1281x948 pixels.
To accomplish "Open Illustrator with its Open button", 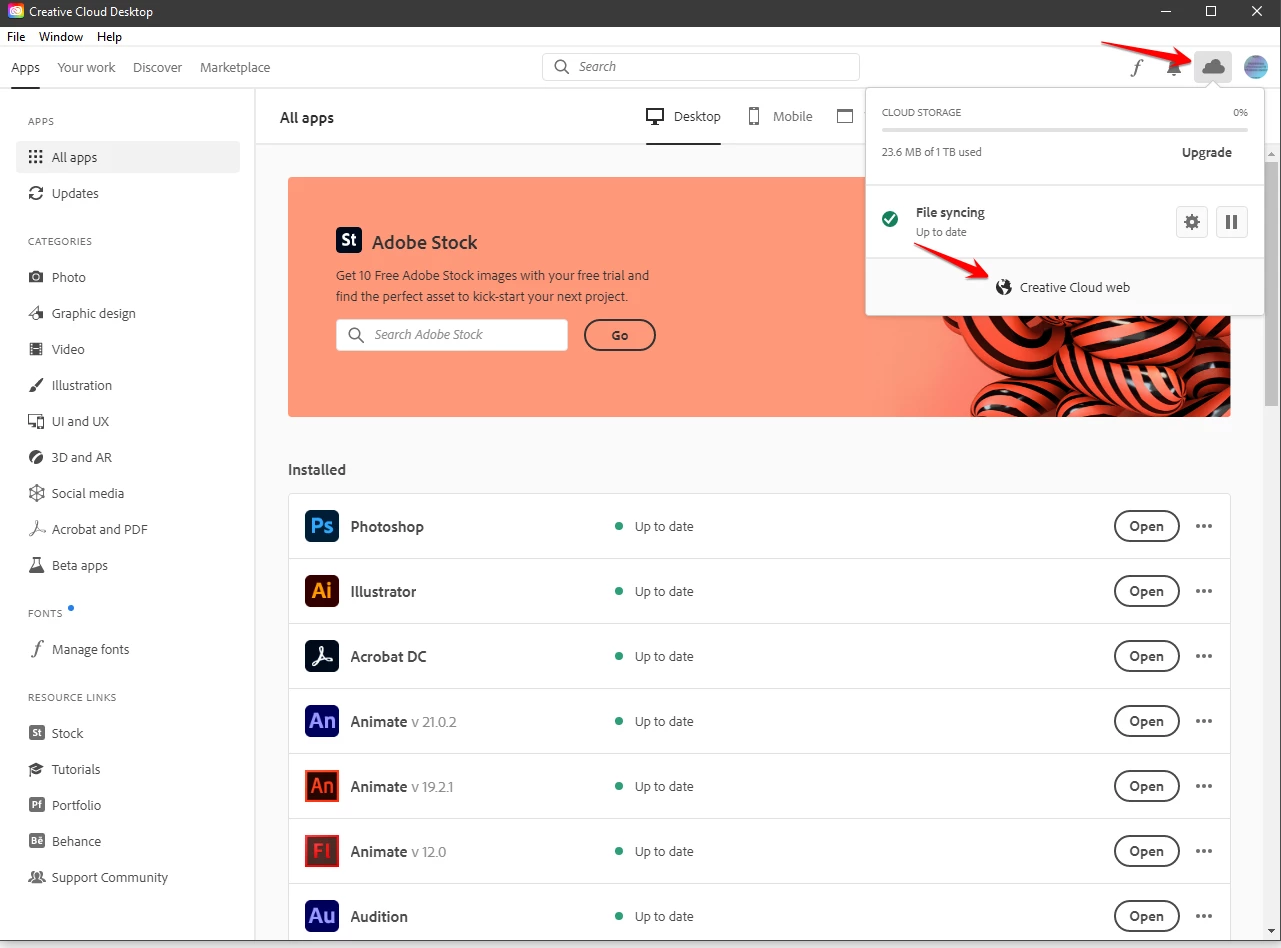I will [x=1147, y=591].
